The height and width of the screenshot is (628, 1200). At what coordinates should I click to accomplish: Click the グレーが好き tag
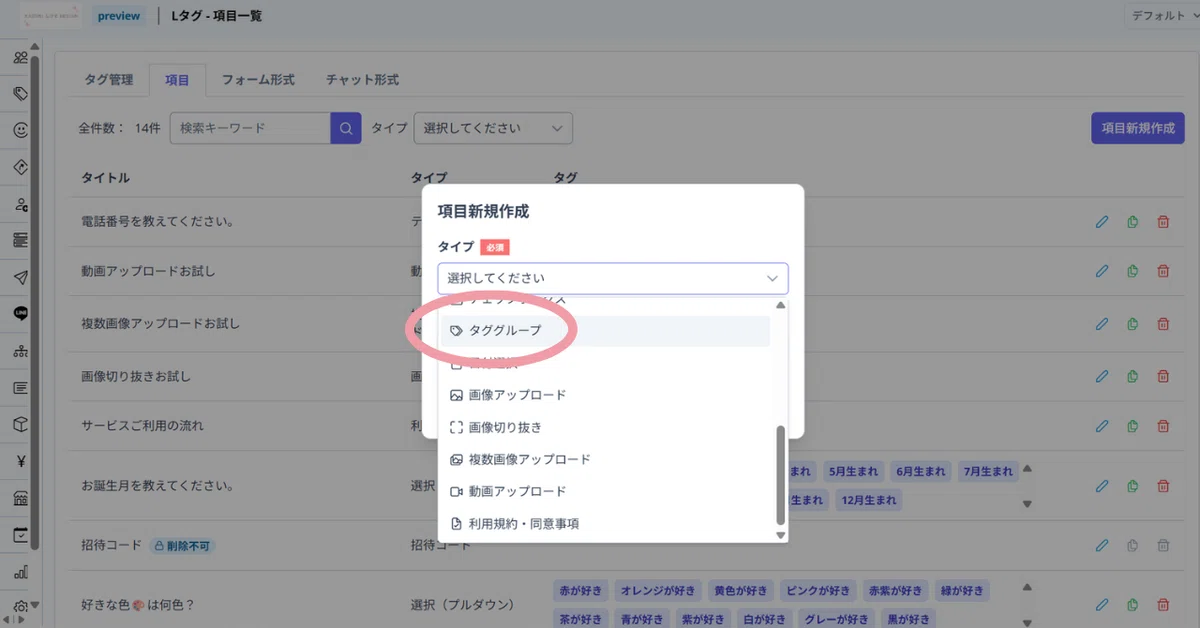pos(836,618)
